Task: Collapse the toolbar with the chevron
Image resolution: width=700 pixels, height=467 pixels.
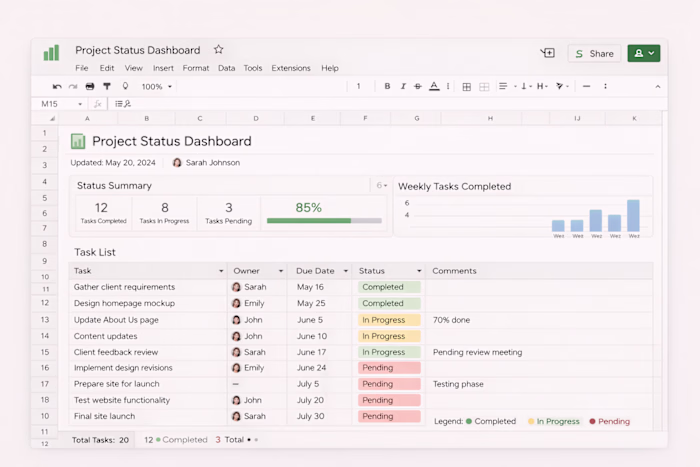Action: 658,87
